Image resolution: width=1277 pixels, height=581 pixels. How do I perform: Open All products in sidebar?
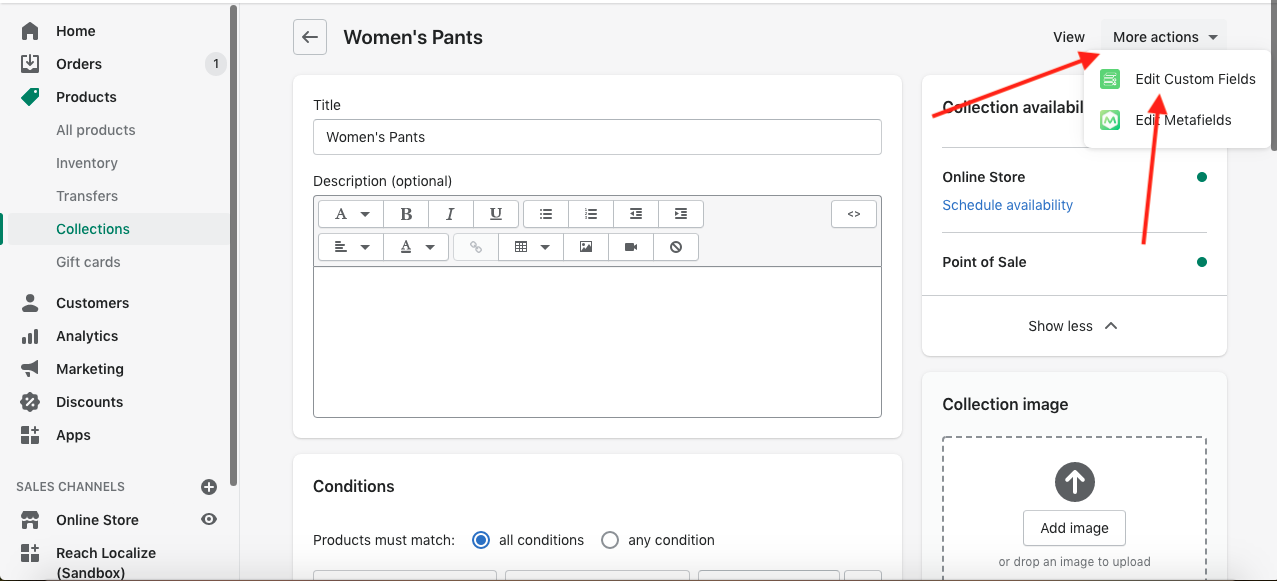click(x=96, y=130)
